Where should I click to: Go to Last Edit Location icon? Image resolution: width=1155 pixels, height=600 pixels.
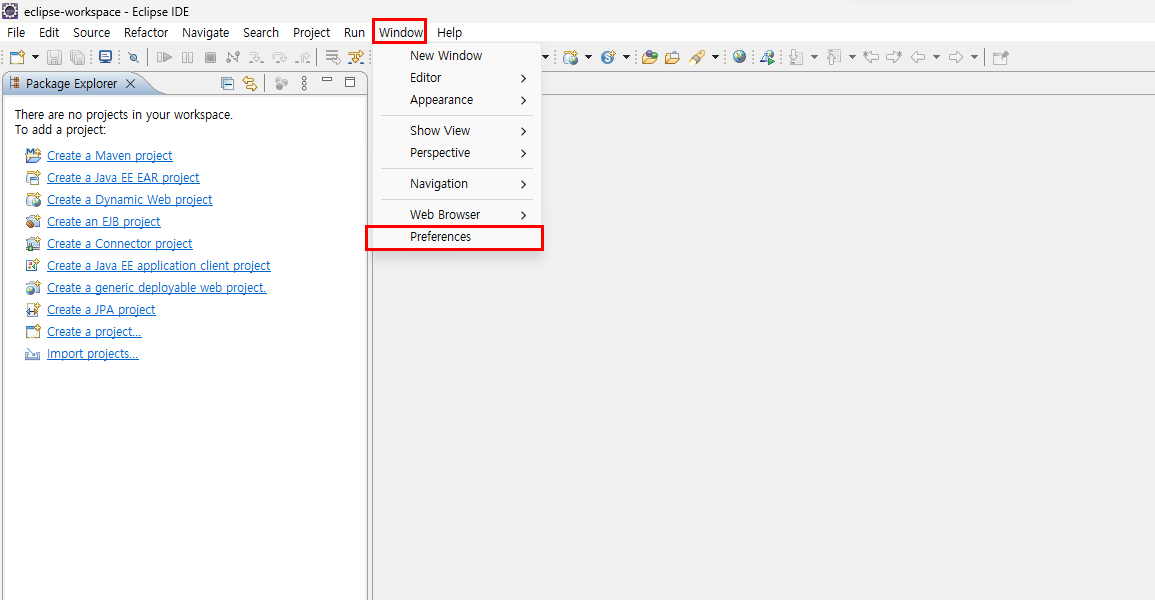(x=871, y=57)
